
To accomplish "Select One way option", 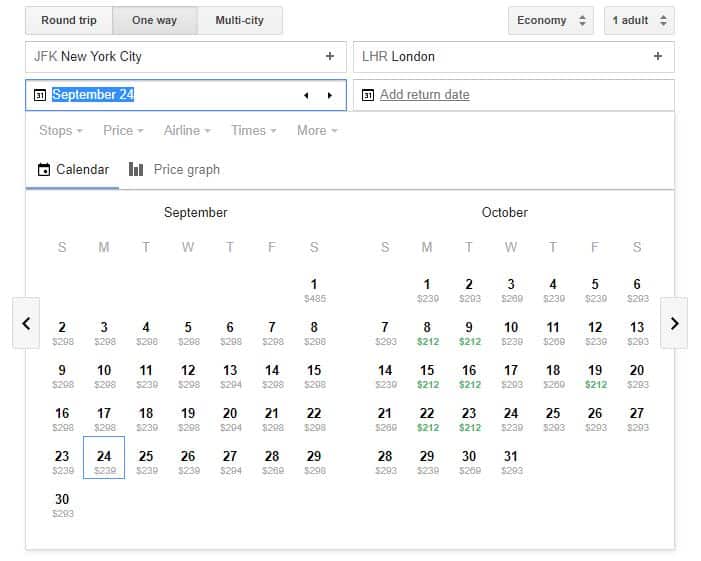I will [x=155, y=20].
